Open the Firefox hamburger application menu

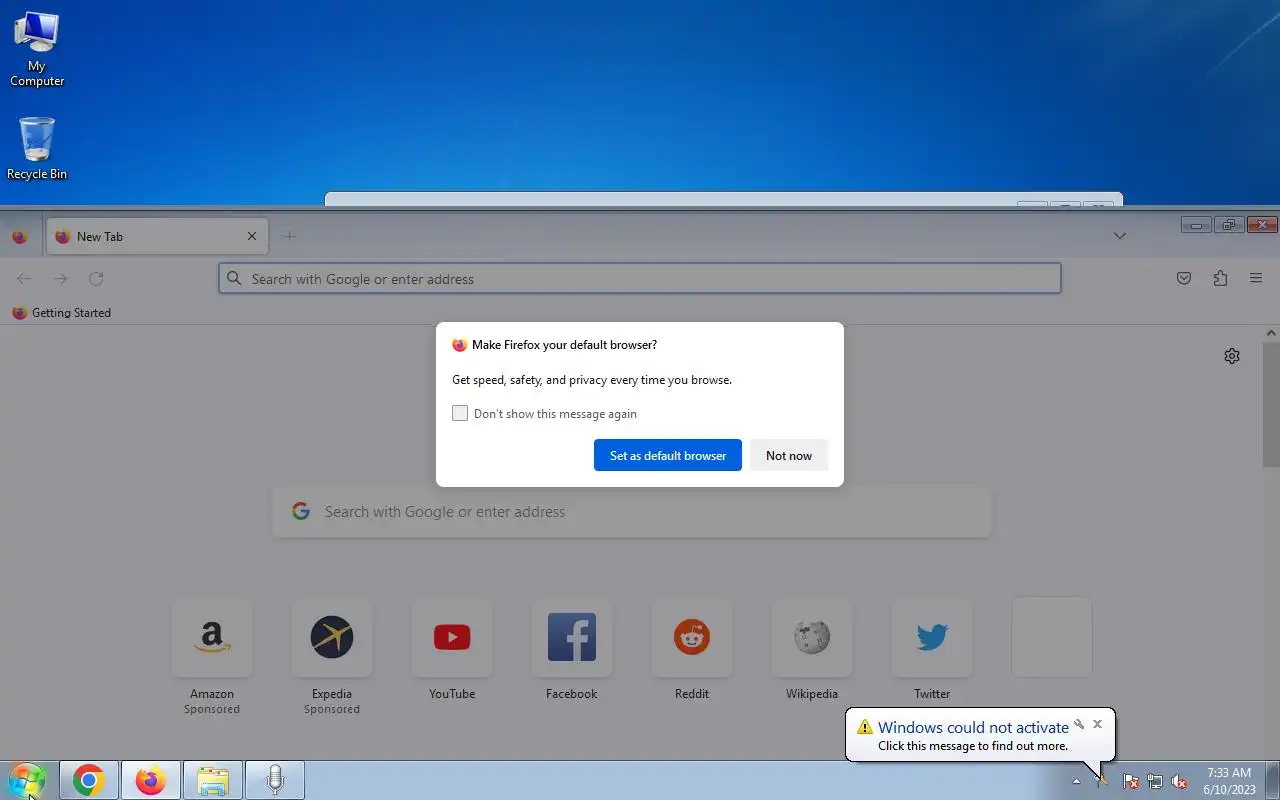click(1256, 279)
